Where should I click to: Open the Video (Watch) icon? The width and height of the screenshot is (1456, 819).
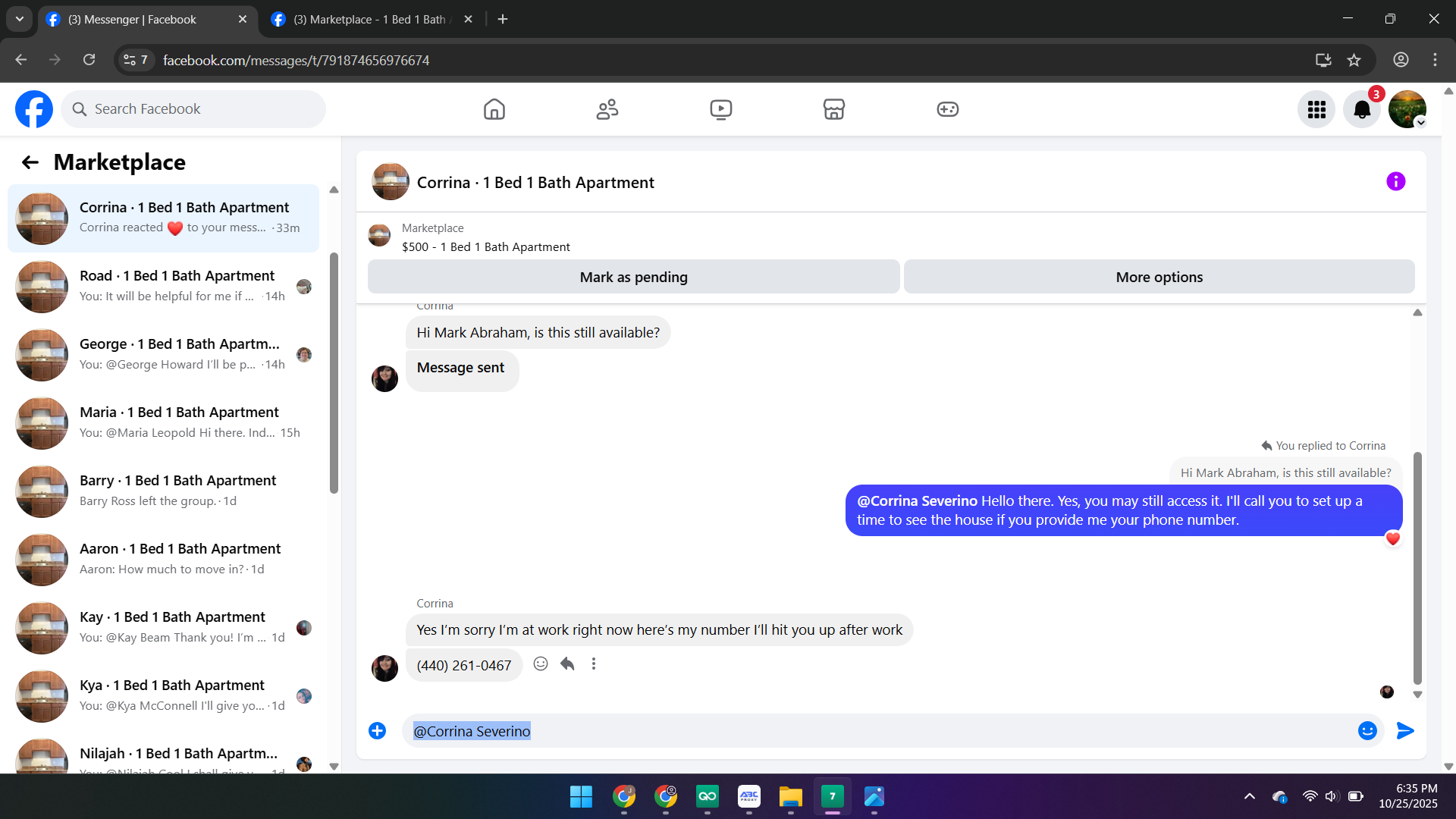720,109
